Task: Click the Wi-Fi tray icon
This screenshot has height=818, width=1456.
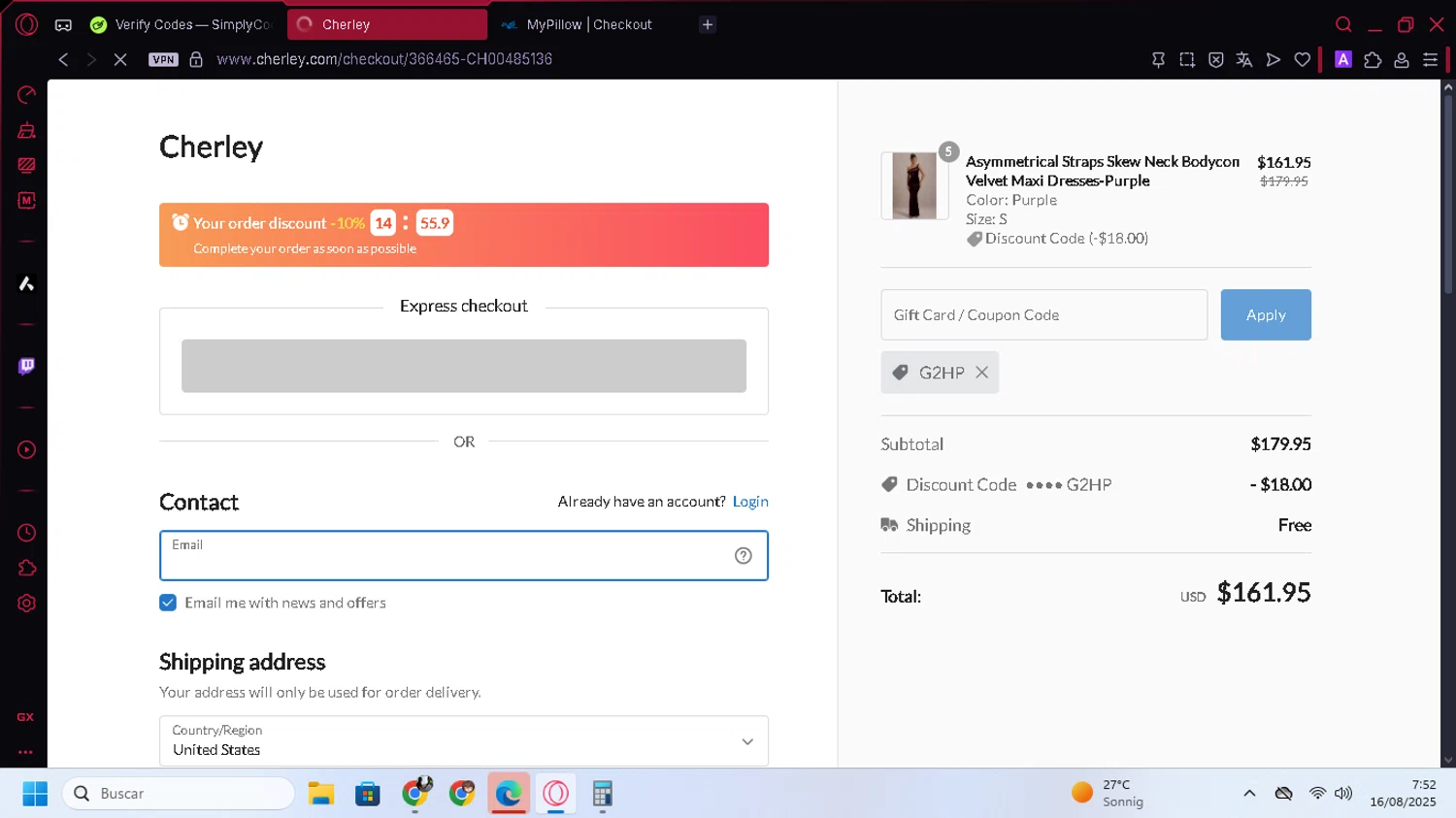Action: (x=1317, y=794)
